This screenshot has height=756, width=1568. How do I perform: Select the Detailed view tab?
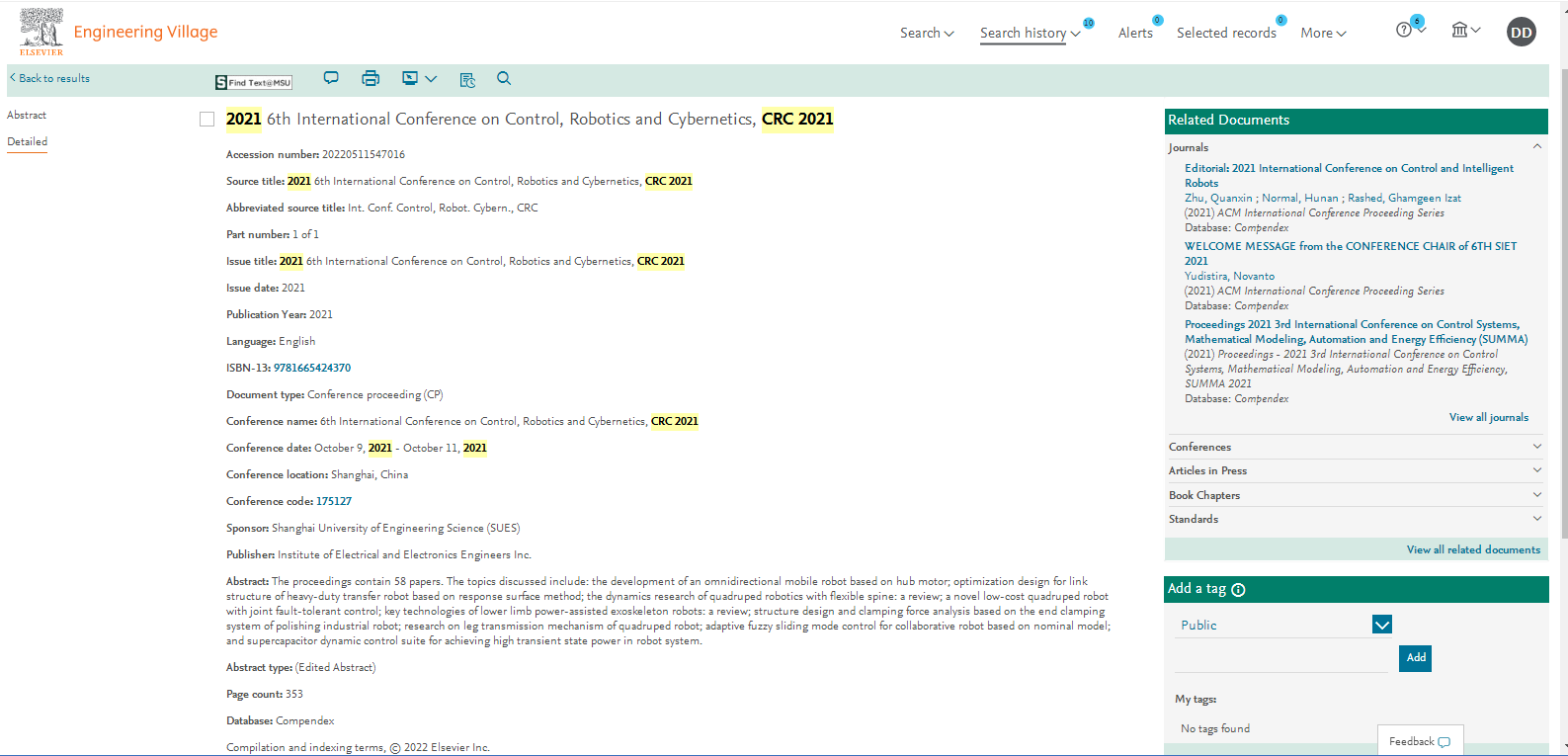(28, 141)
